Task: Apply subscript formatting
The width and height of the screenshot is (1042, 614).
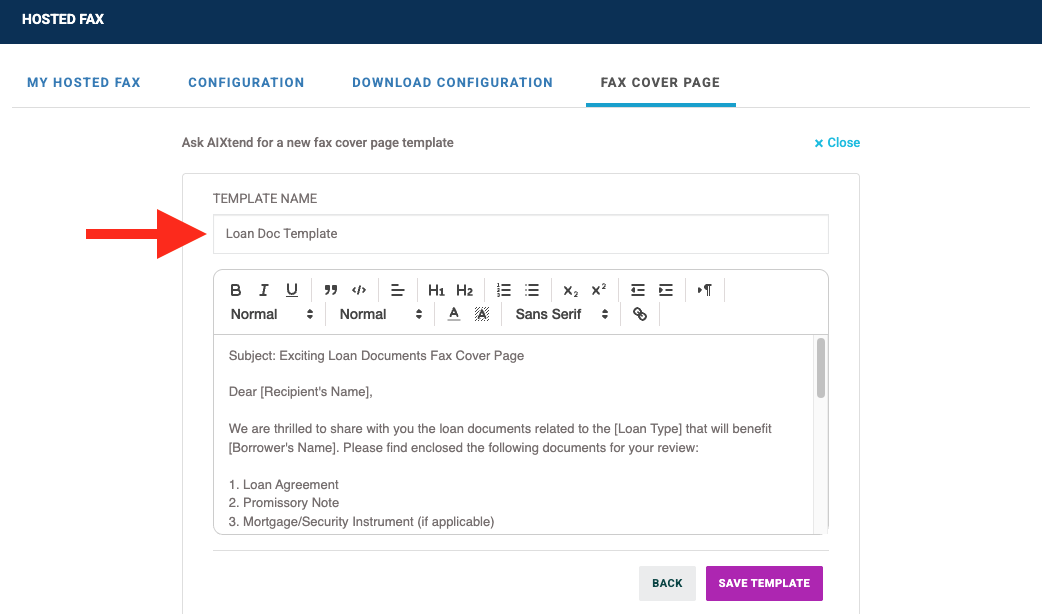Action: [x=569, y=290]
